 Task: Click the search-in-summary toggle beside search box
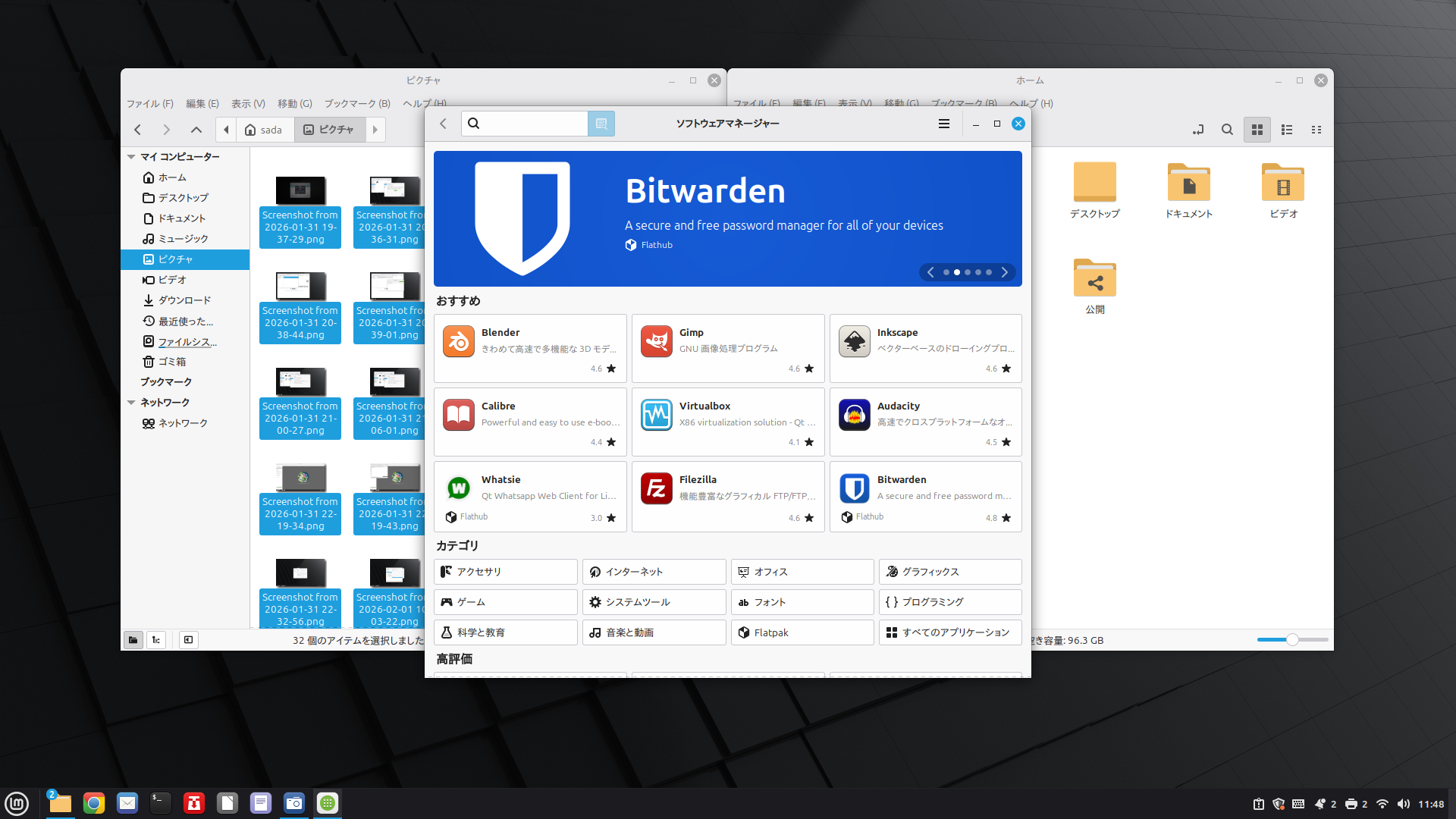pos(601,124)
